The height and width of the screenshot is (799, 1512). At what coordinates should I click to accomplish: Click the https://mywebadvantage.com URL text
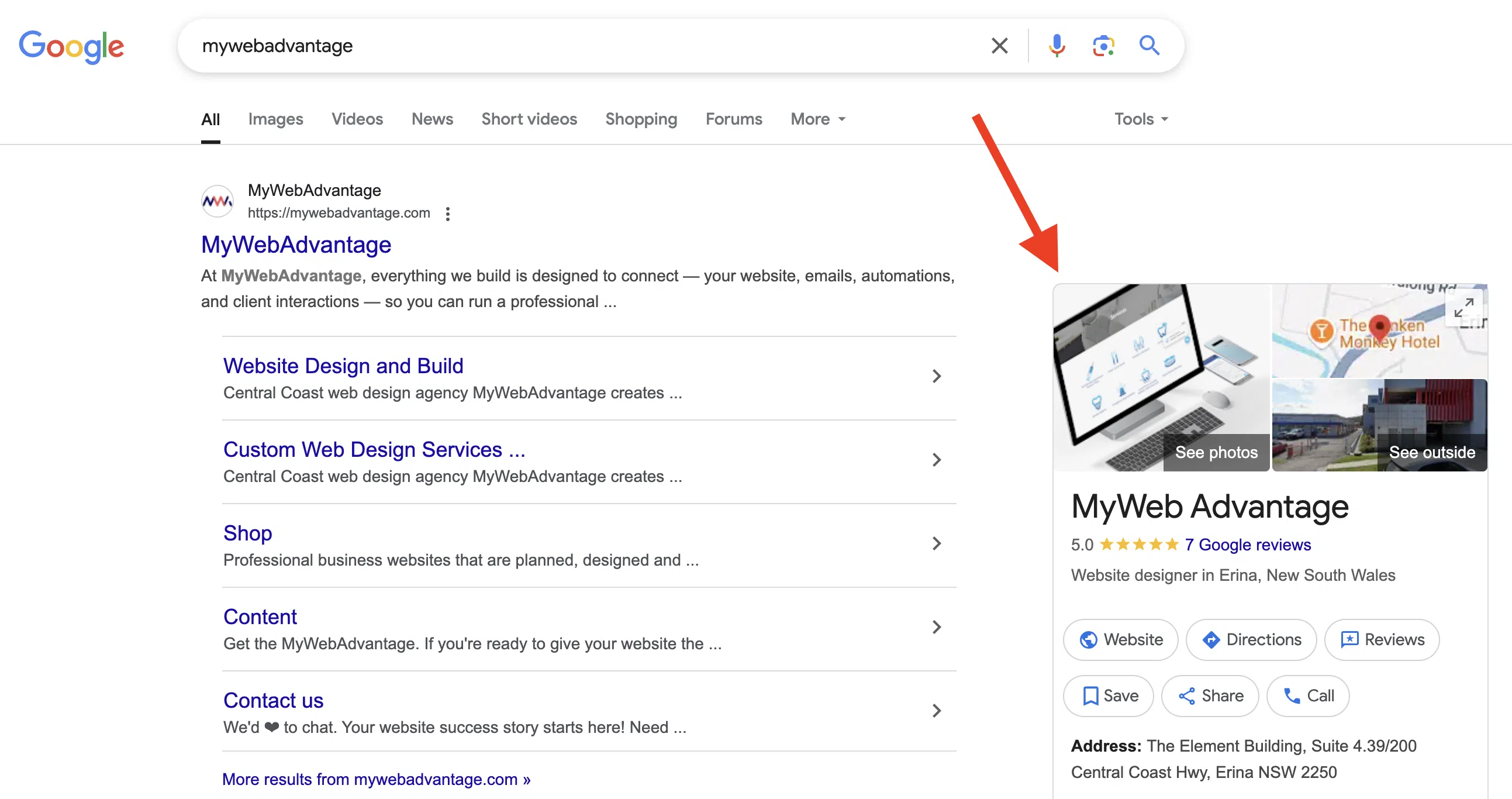[339, 213]
